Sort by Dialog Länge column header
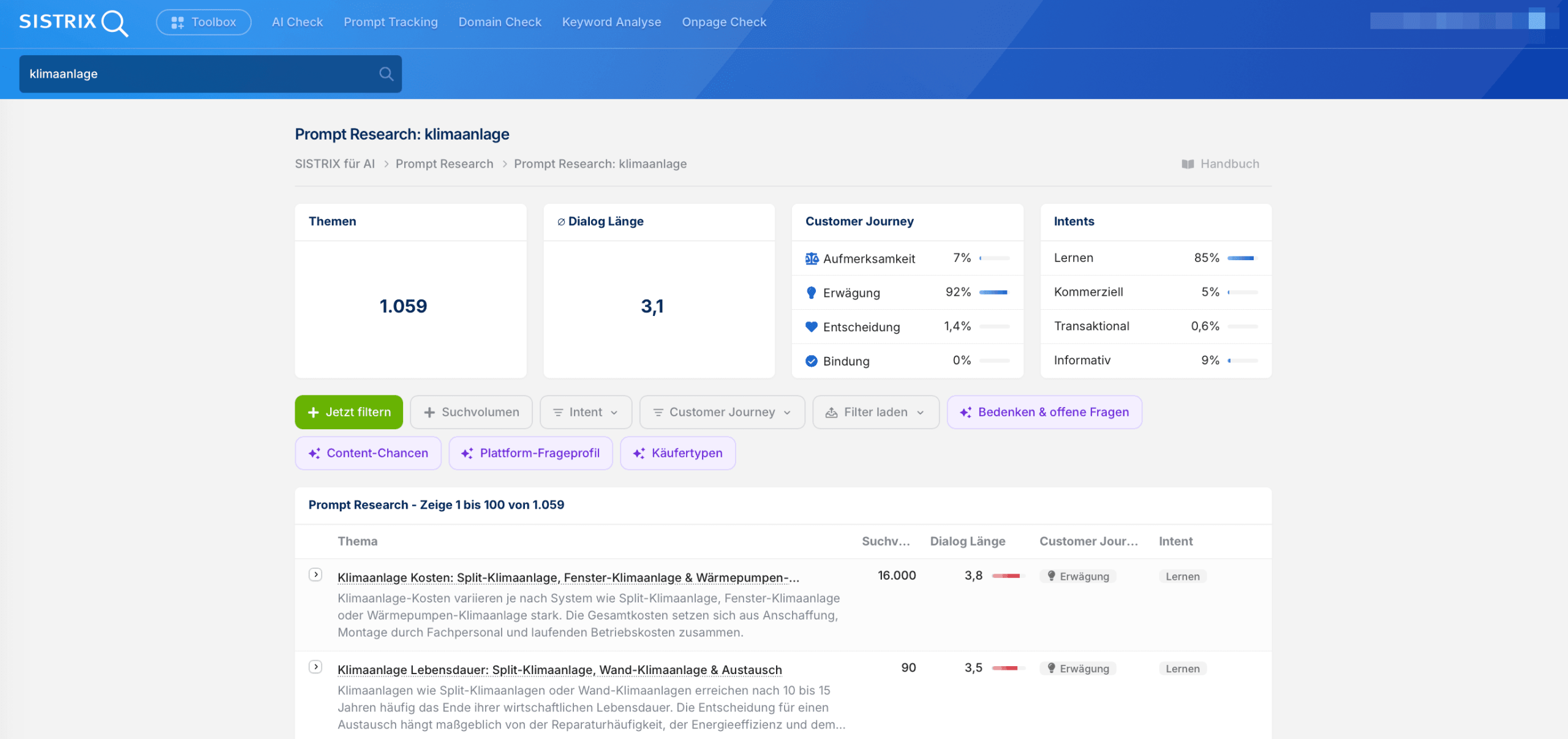The height and width of the screenshot is (739, 1568). click(968, 541)
